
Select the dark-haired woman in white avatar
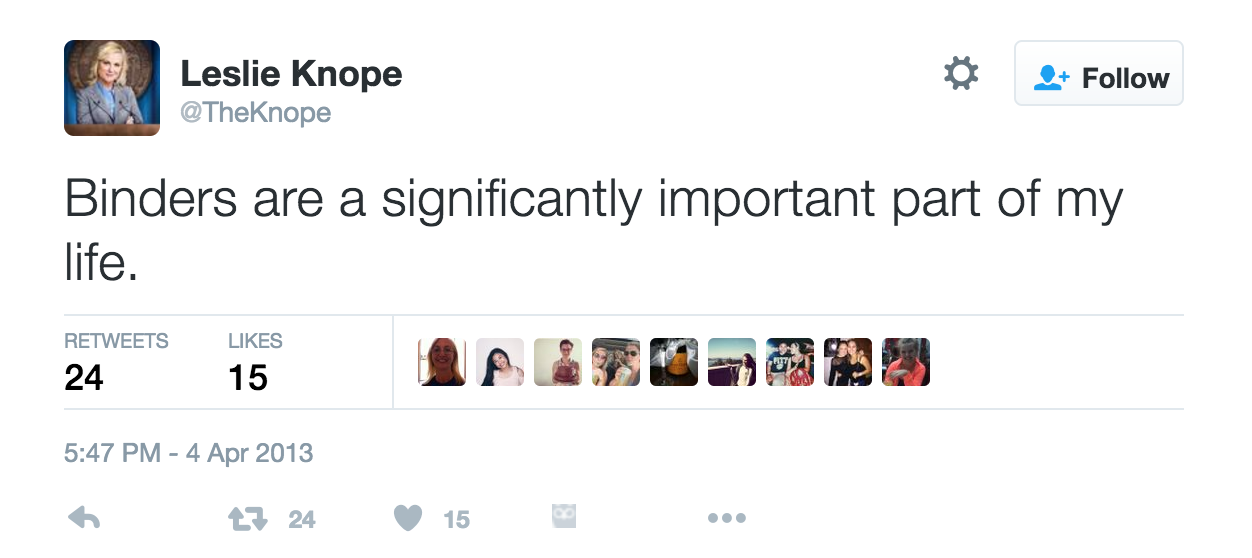[500, 362]
